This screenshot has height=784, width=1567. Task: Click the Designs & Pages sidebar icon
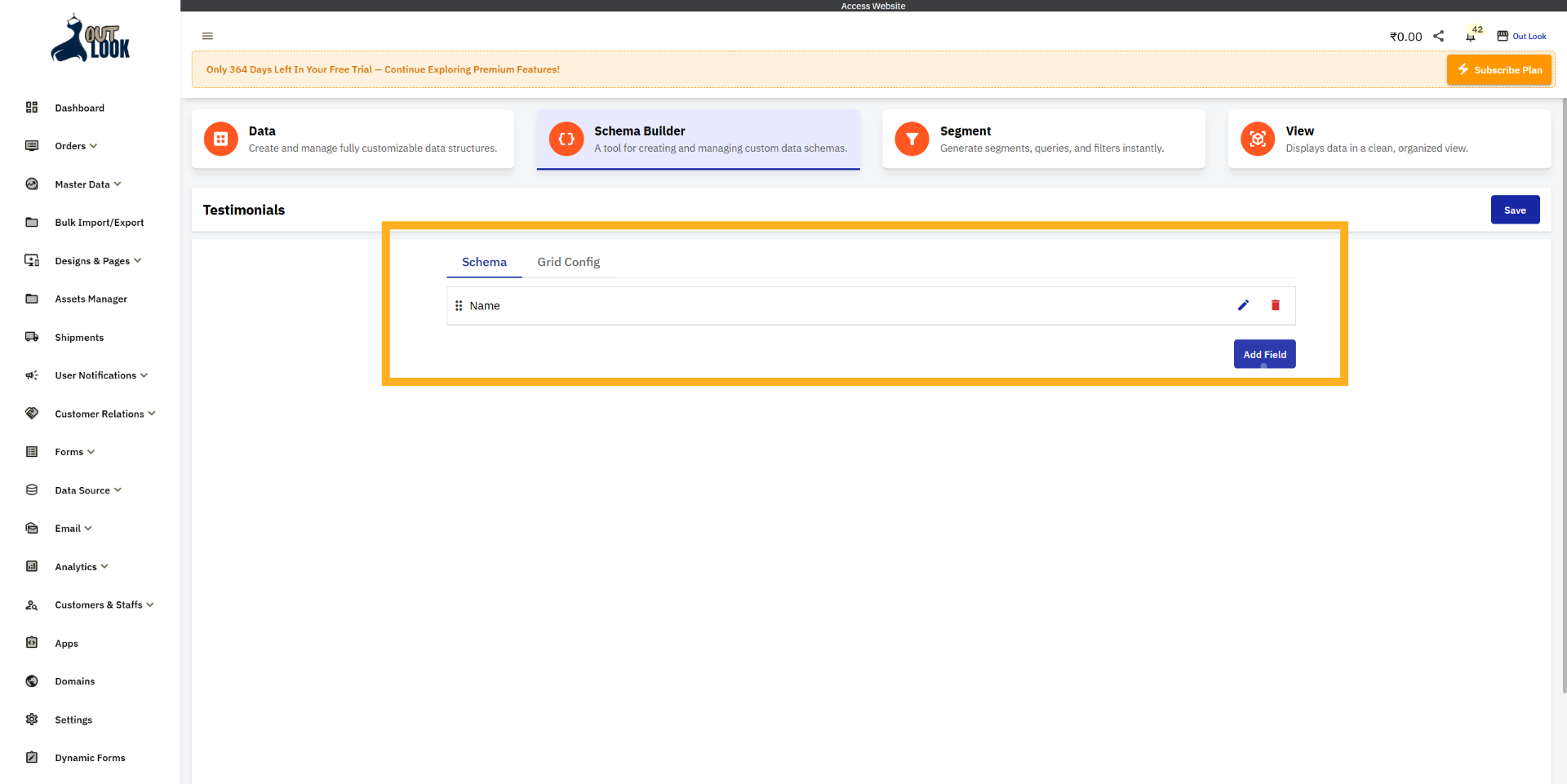tap(32, 260)
